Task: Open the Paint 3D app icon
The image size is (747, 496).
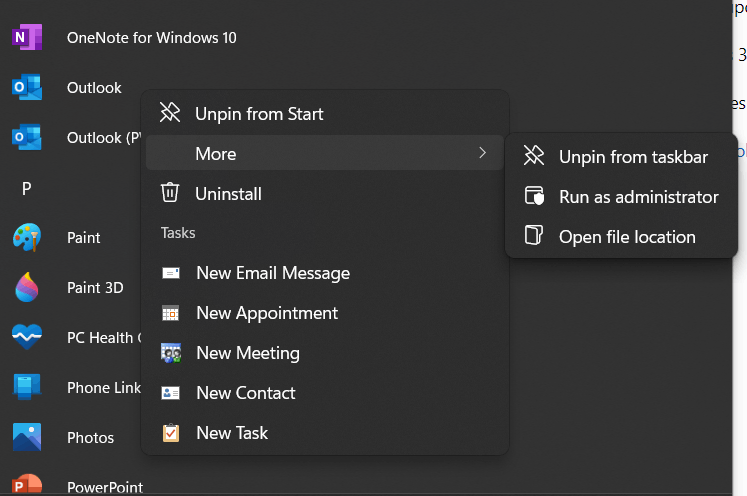Action: [x=27, y=288]
